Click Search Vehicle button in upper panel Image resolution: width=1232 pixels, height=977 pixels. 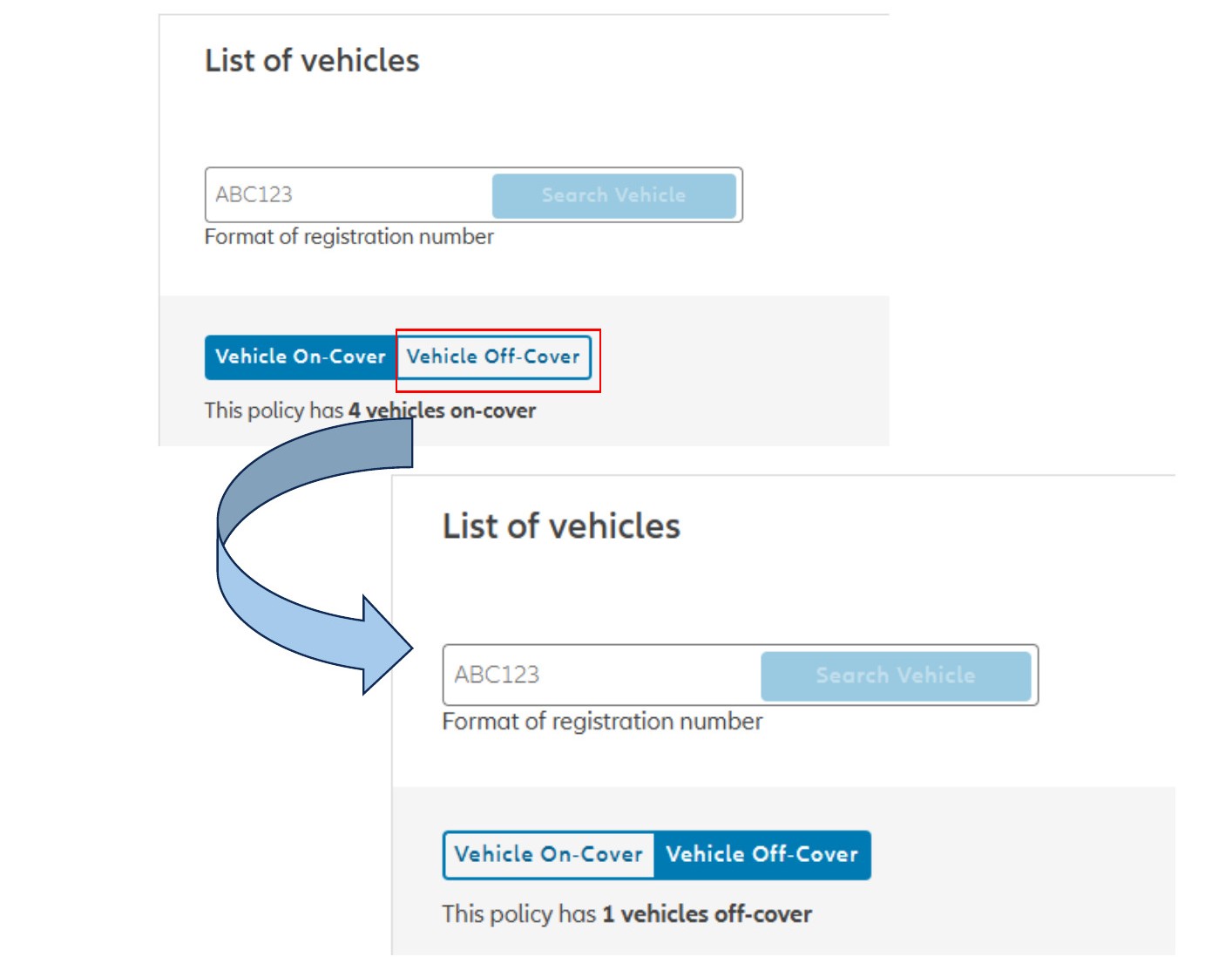pos(614,195)
